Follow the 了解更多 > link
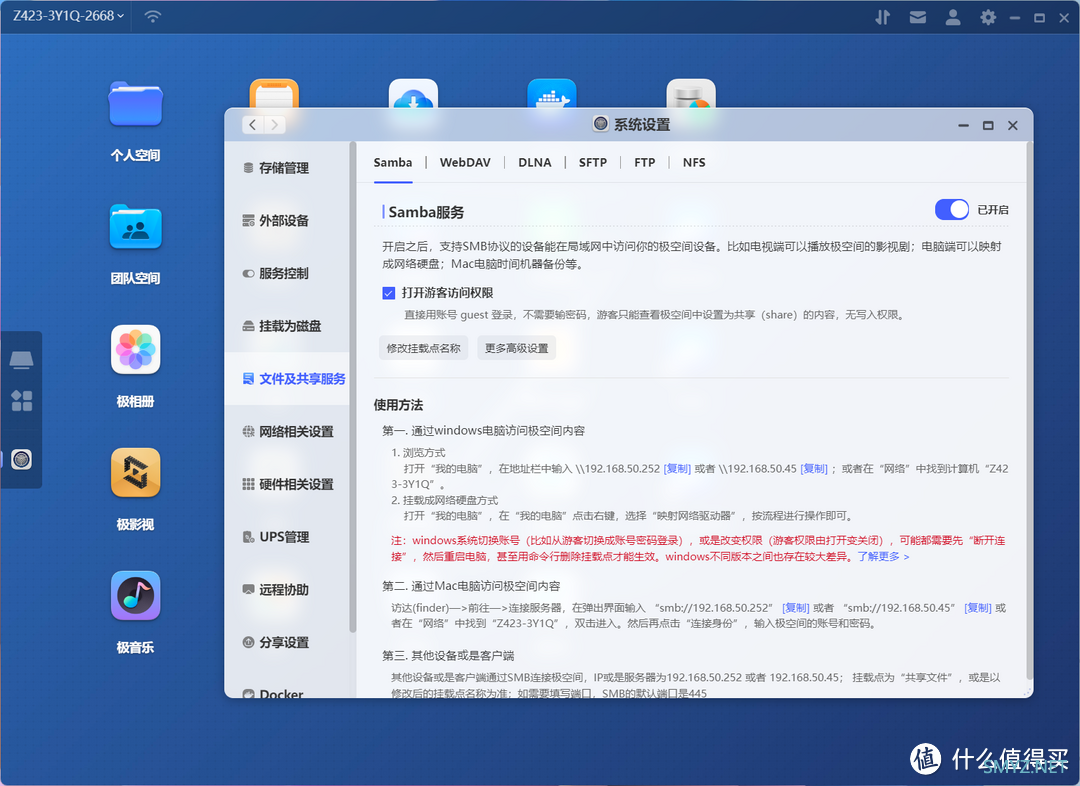Viewport: 1080px width, 786px height. click(883, 557)
